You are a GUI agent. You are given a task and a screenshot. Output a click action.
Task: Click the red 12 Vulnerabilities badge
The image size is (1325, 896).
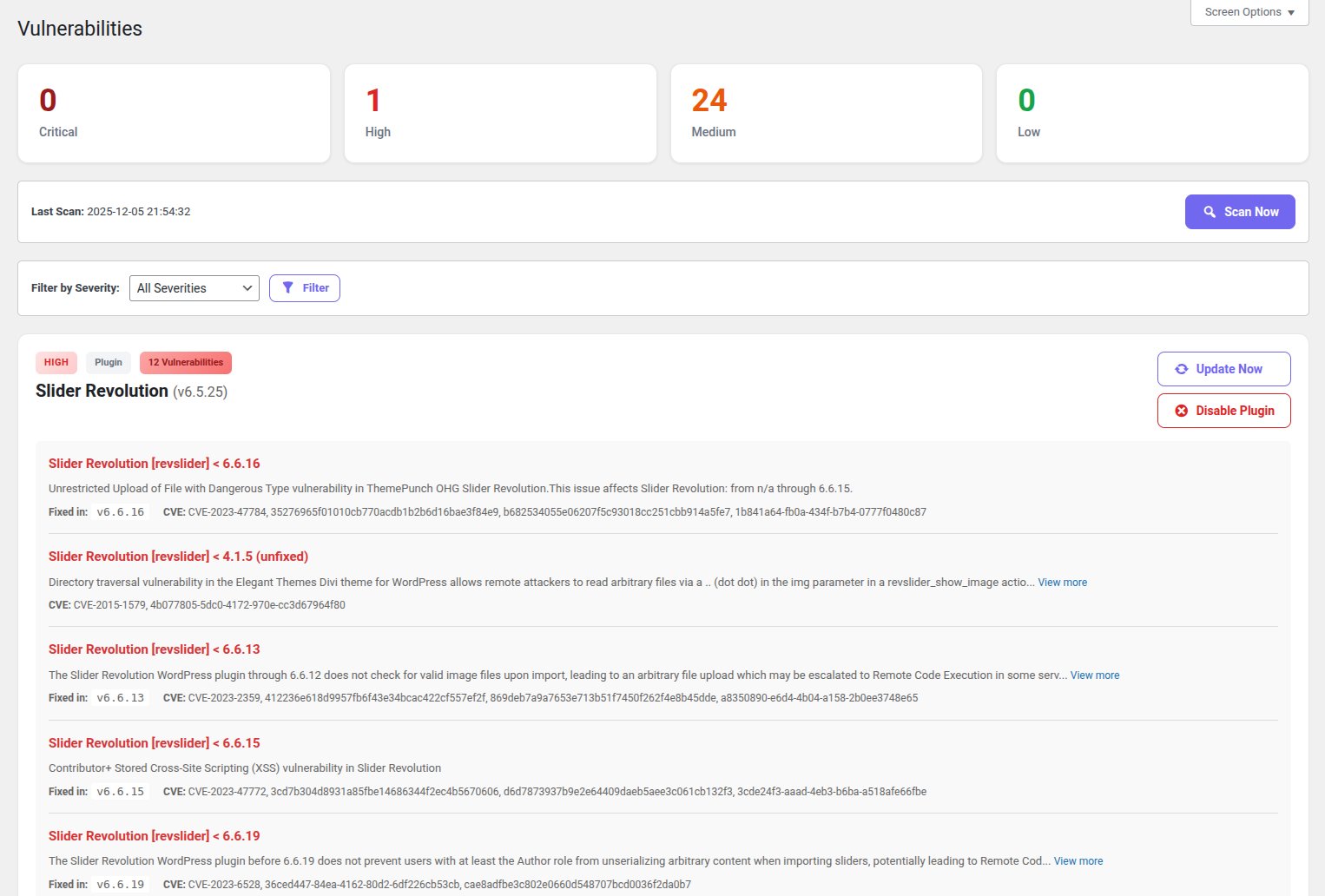click(185, 362)
